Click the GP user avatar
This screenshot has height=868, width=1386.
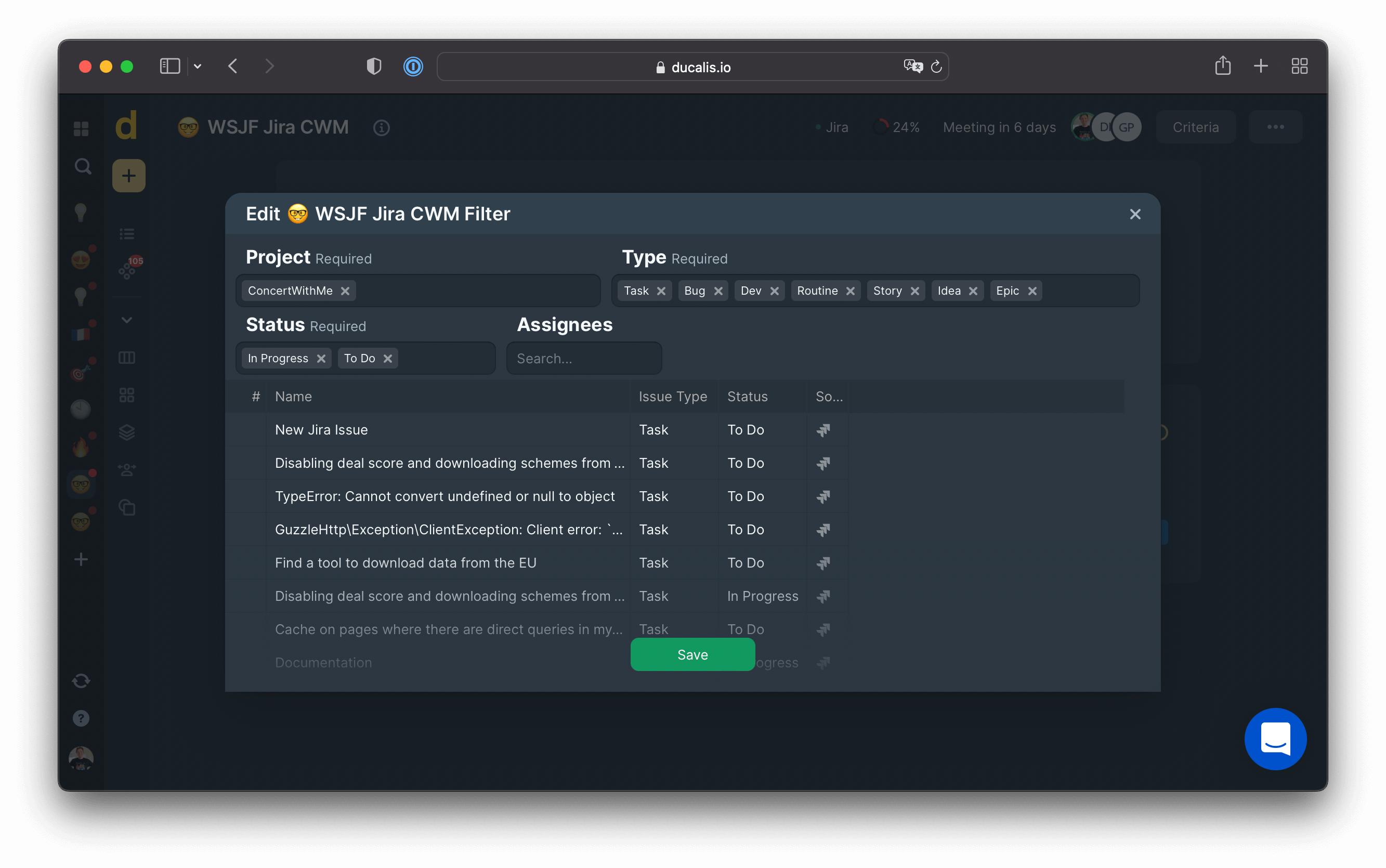click(1127, 127)
